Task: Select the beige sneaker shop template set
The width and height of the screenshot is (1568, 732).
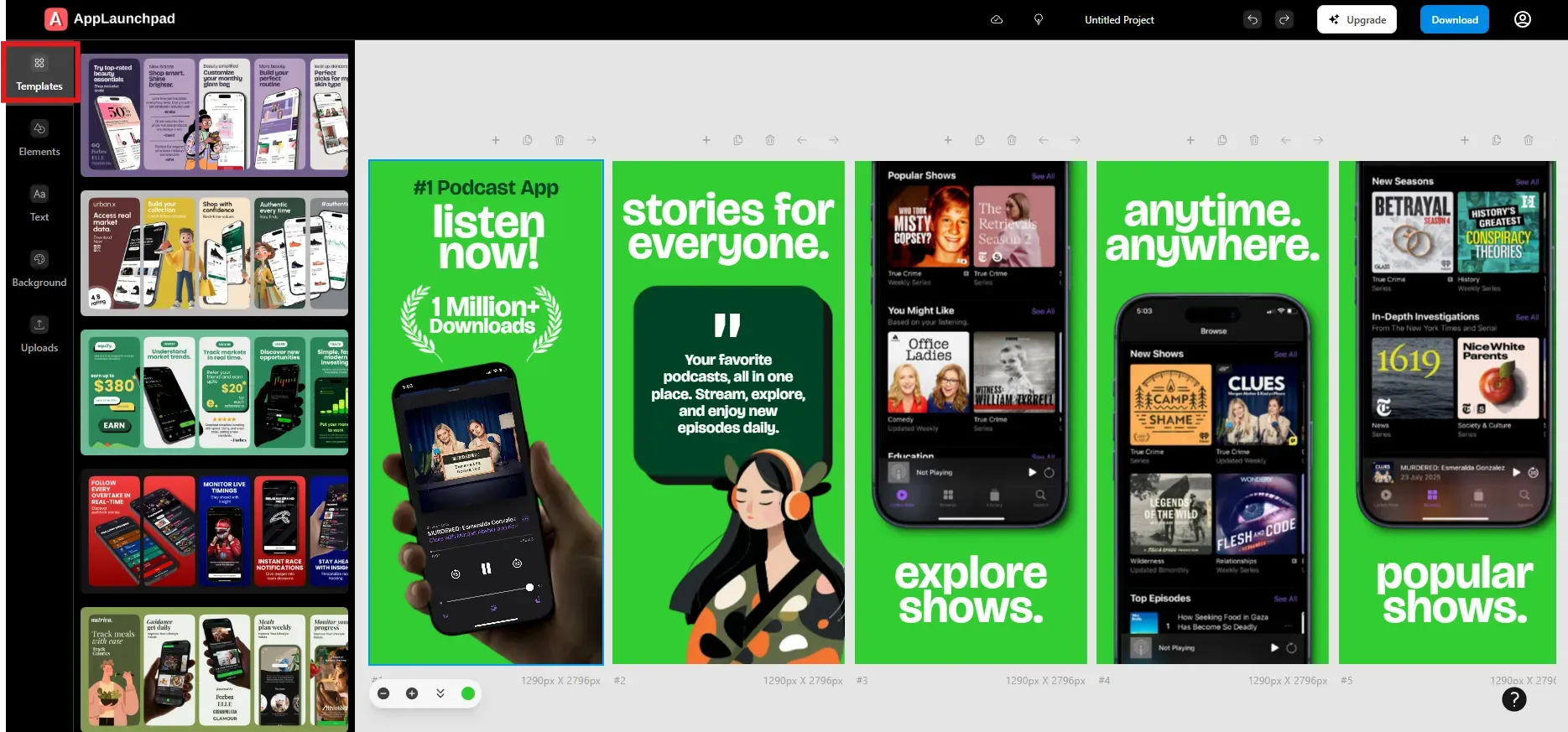Action: (x=214, y=253)
